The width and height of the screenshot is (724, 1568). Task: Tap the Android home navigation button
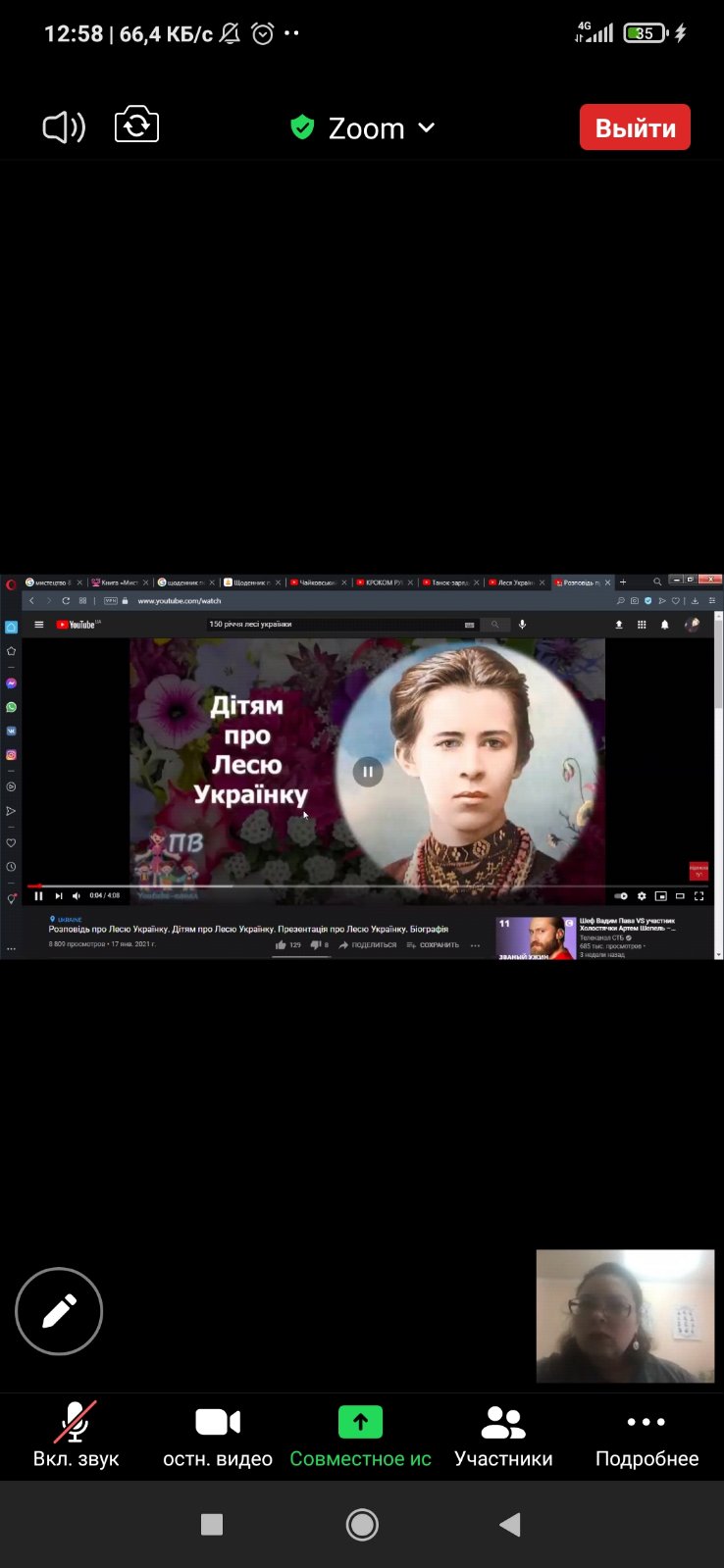[362, 1524]
